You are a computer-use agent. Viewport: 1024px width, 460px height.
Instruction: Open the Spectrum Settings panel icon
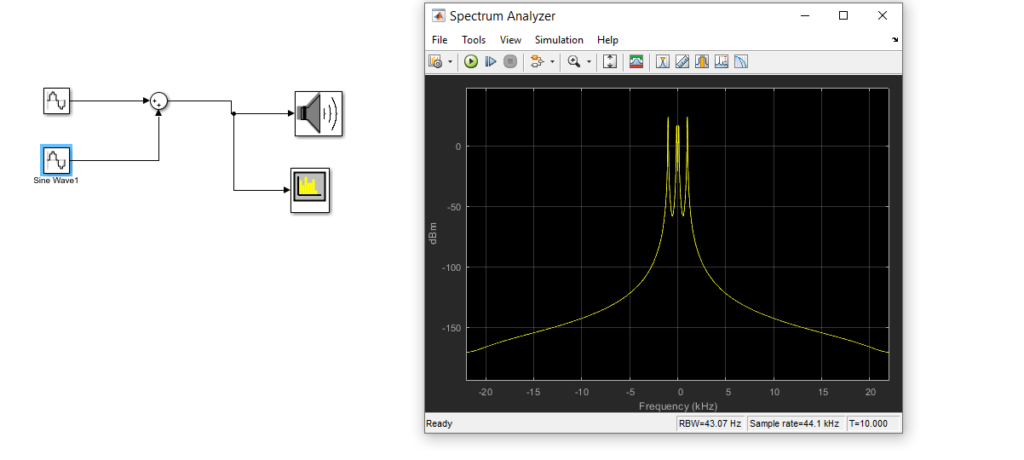435,61
